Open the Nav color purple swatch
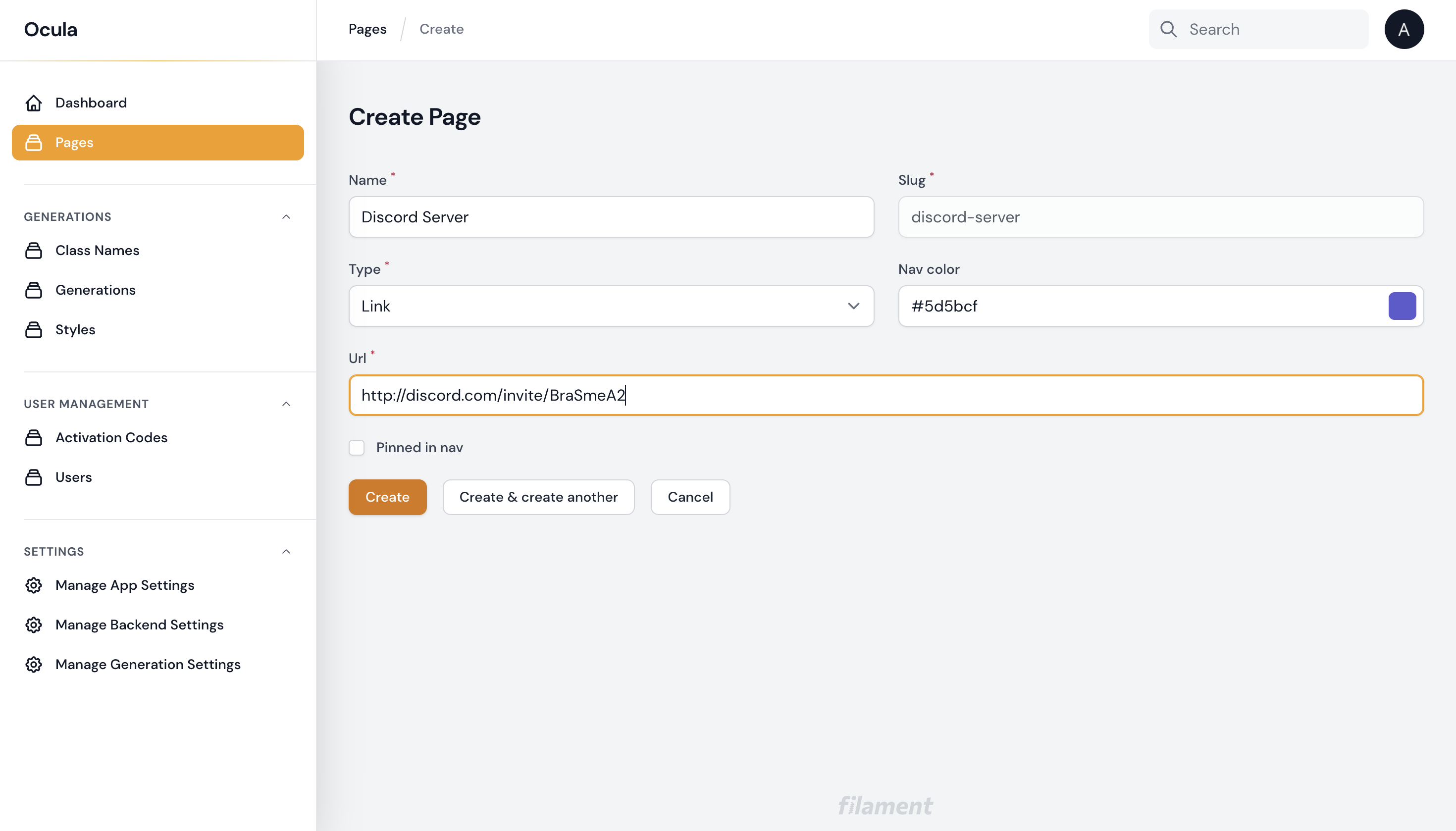 tap(1402, 306)
